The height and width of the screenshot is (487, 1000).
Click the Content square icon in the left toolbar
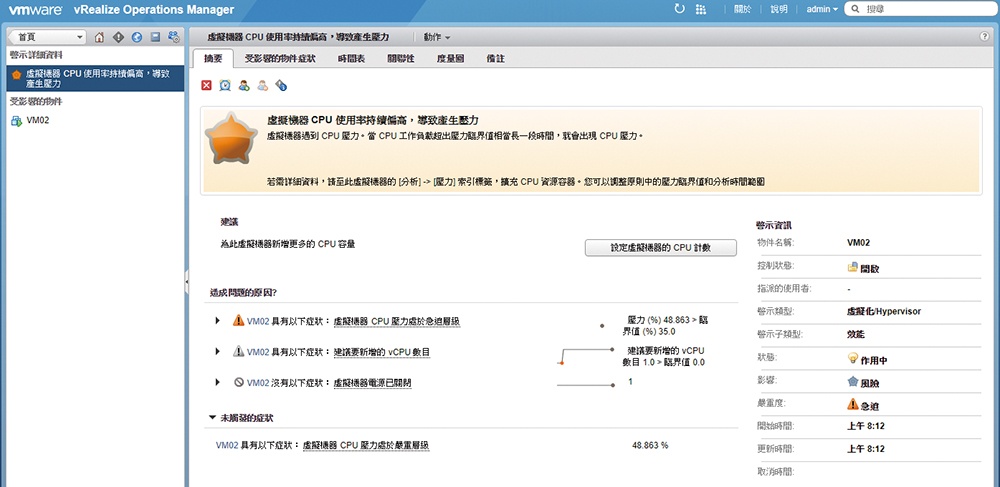pos(155,37)
